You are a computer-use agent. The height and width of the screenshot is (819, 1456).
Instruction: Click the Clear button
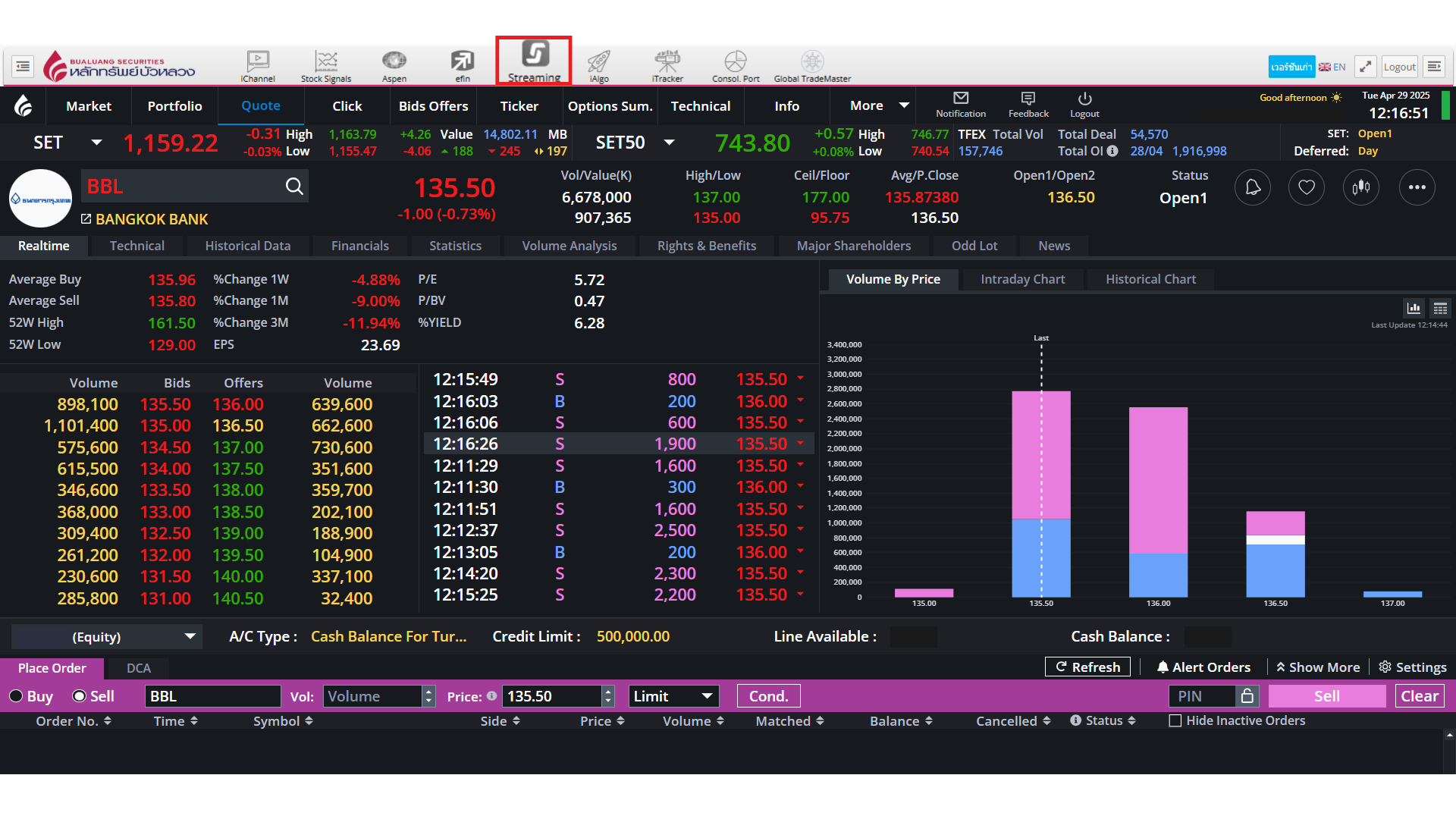(1420, 696)
